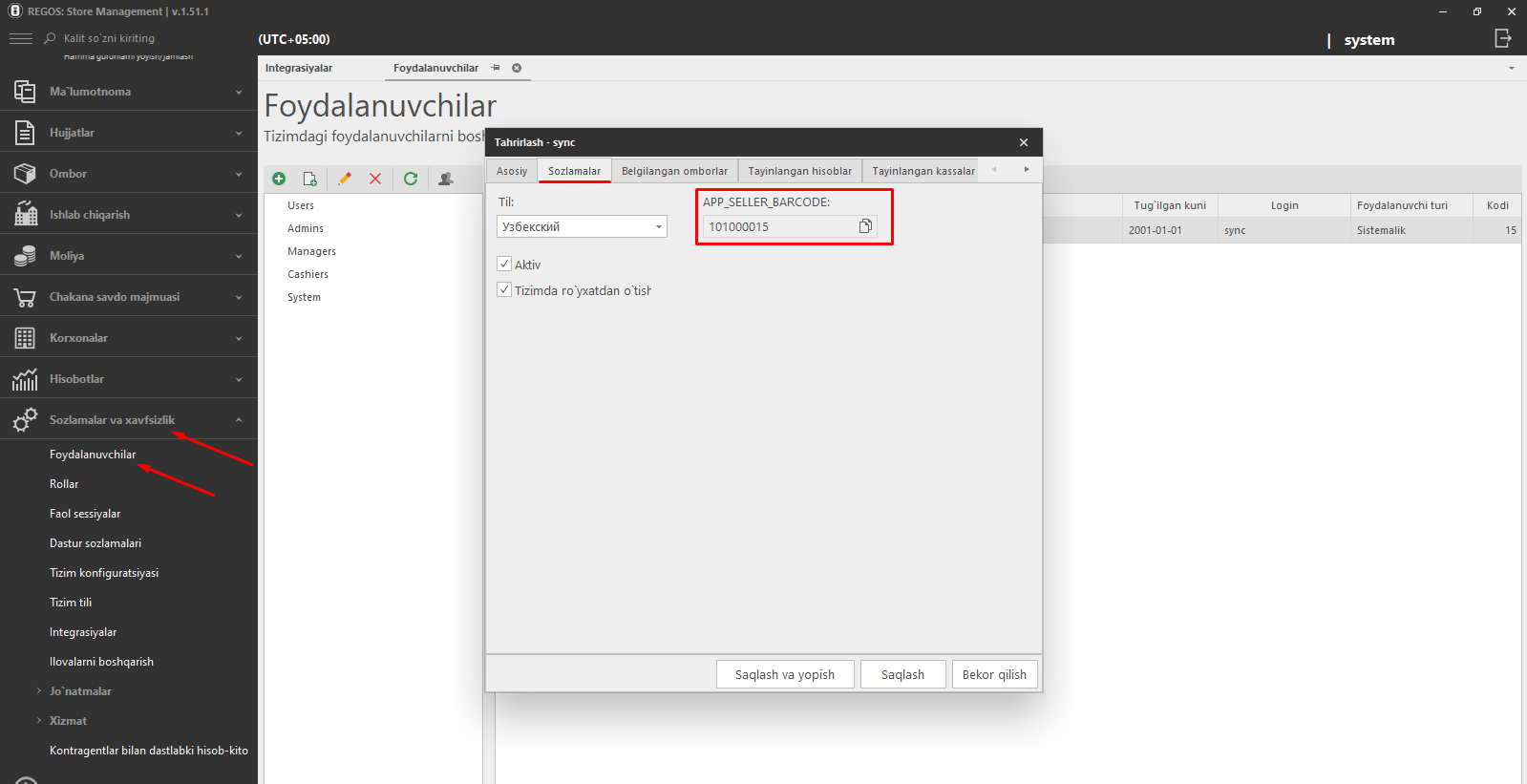The width and height of the screenshot is (1527, 784).
Task: Click the Chakana savdo cart icon
Action: click(25, 297)
